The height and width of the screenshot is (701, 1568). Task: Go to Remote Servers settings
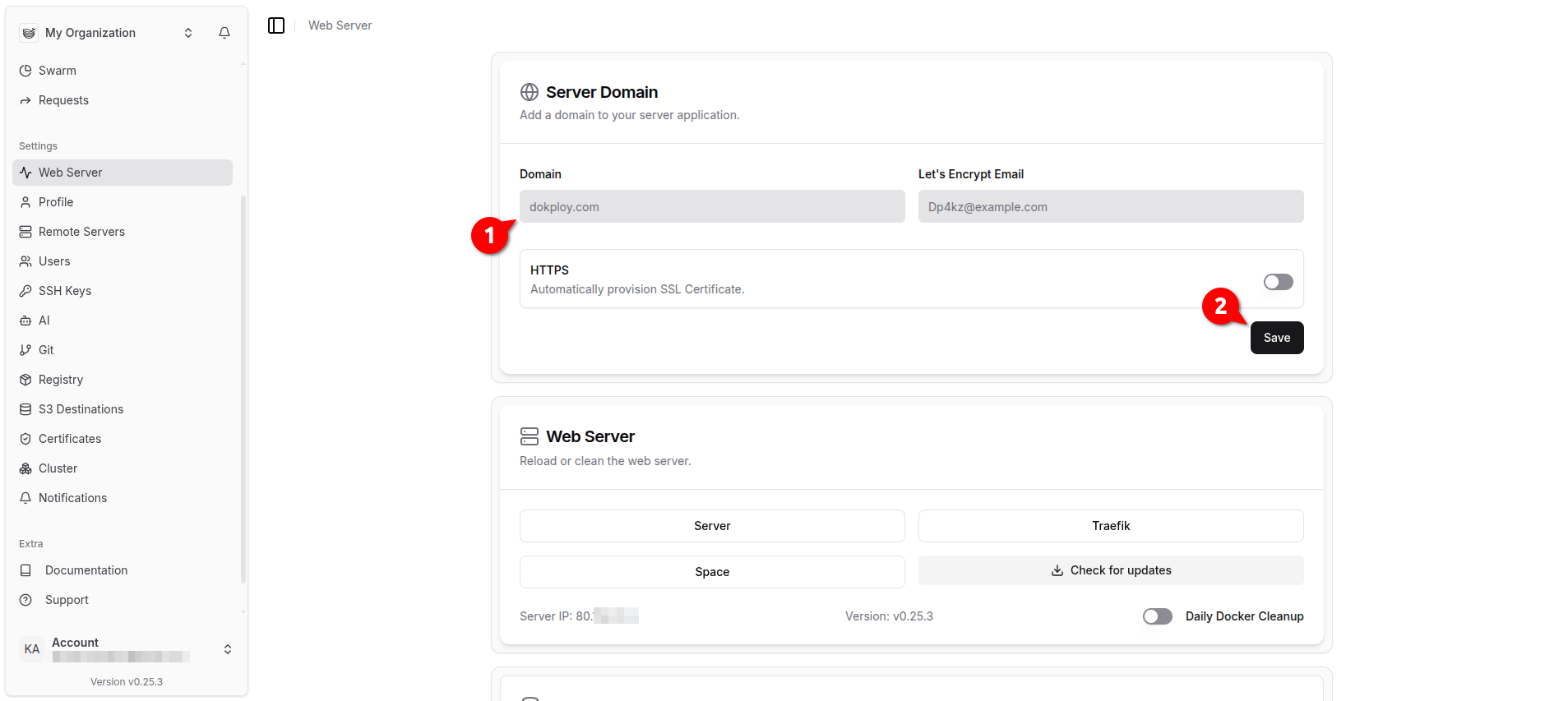(x=81, y=232)
